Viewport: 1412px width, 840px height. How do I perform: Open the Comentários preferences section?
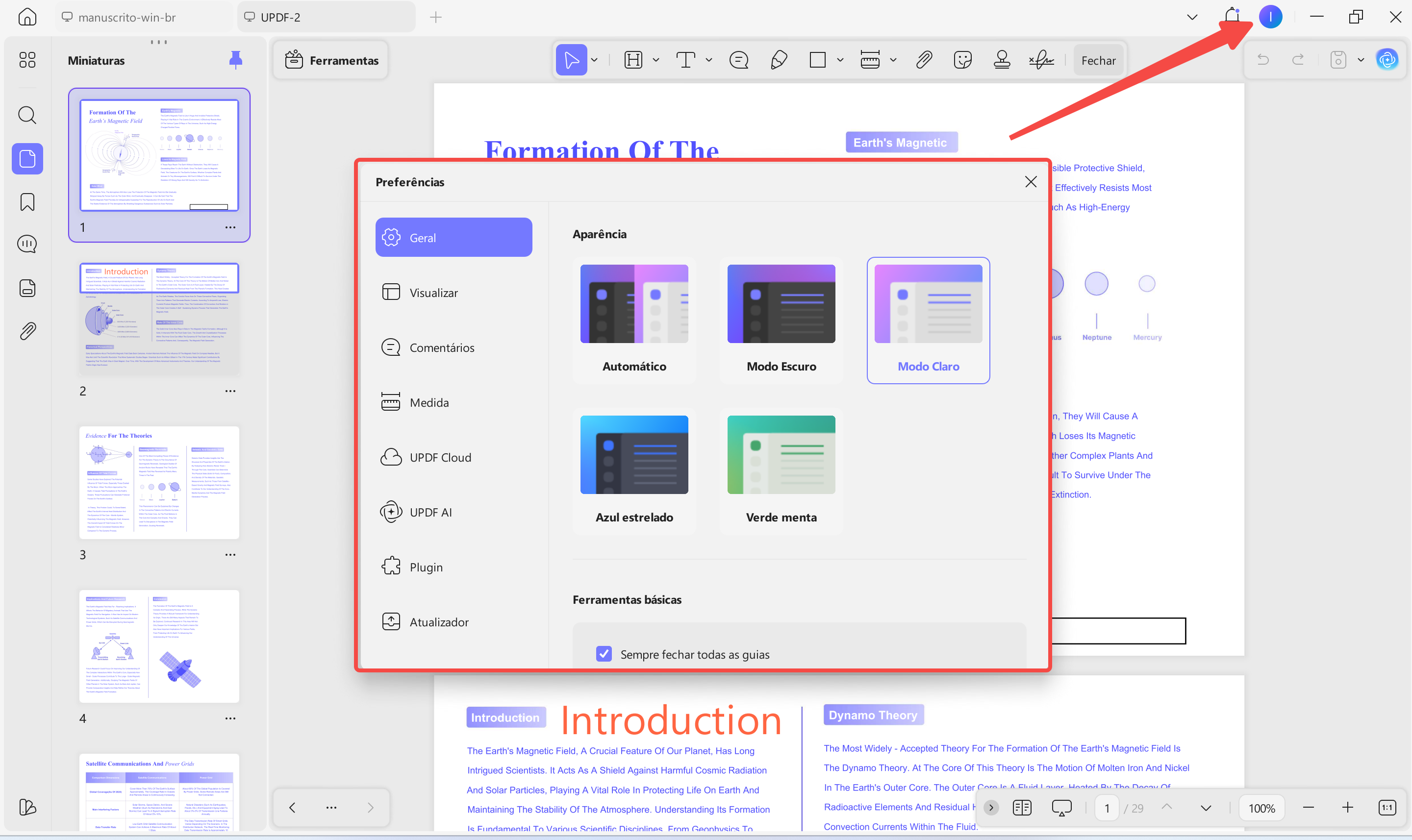tap(454, 347)
